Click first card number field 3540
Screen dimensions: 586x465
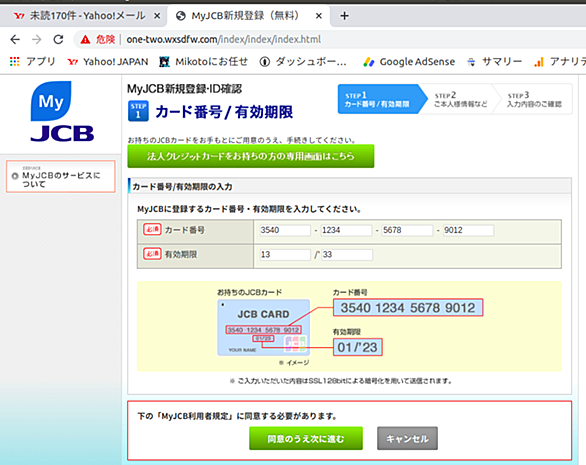coord(285,230)
